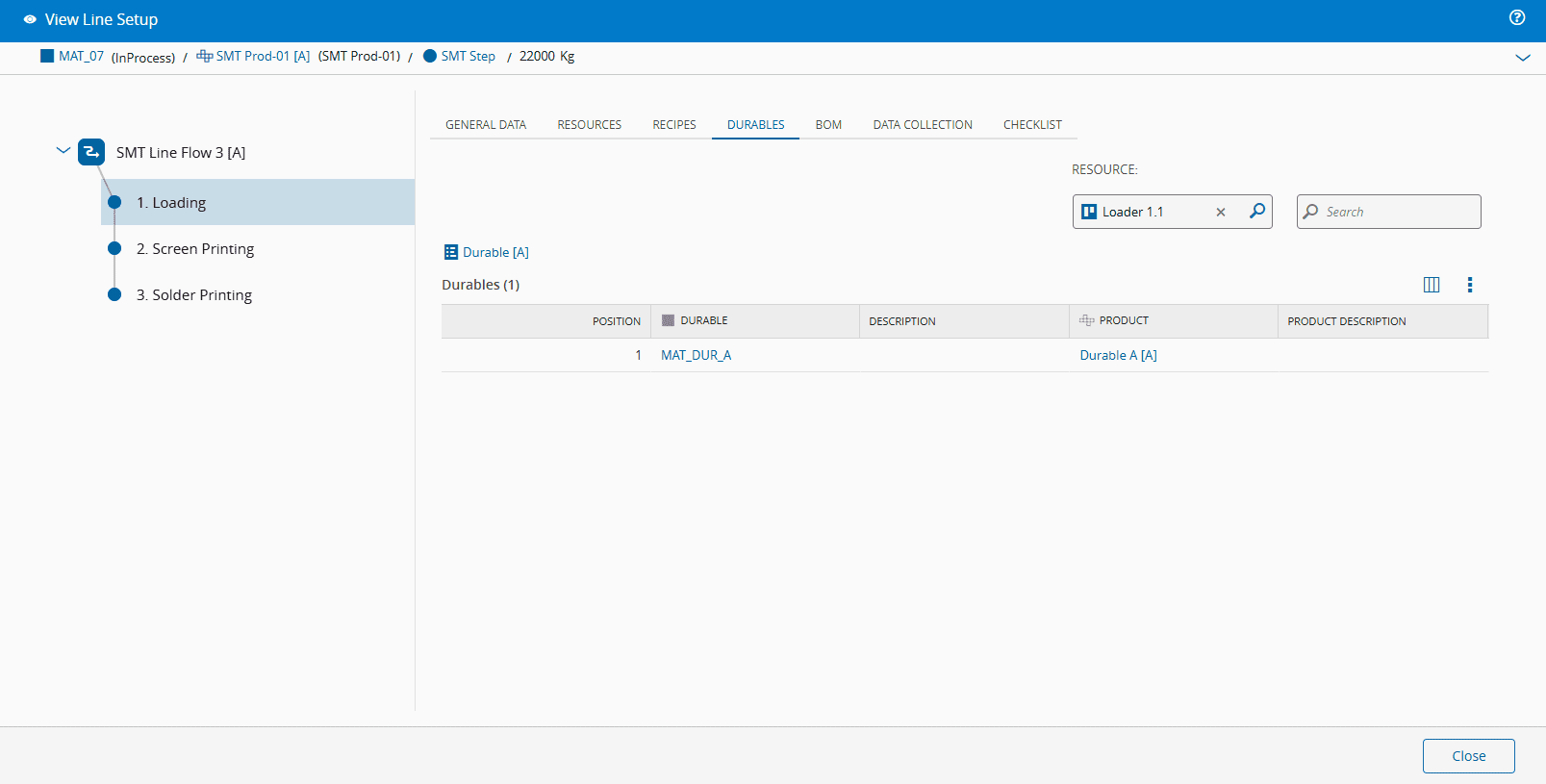
Task: Click the MAT_07 material square icon
Action: click(47, 56)
